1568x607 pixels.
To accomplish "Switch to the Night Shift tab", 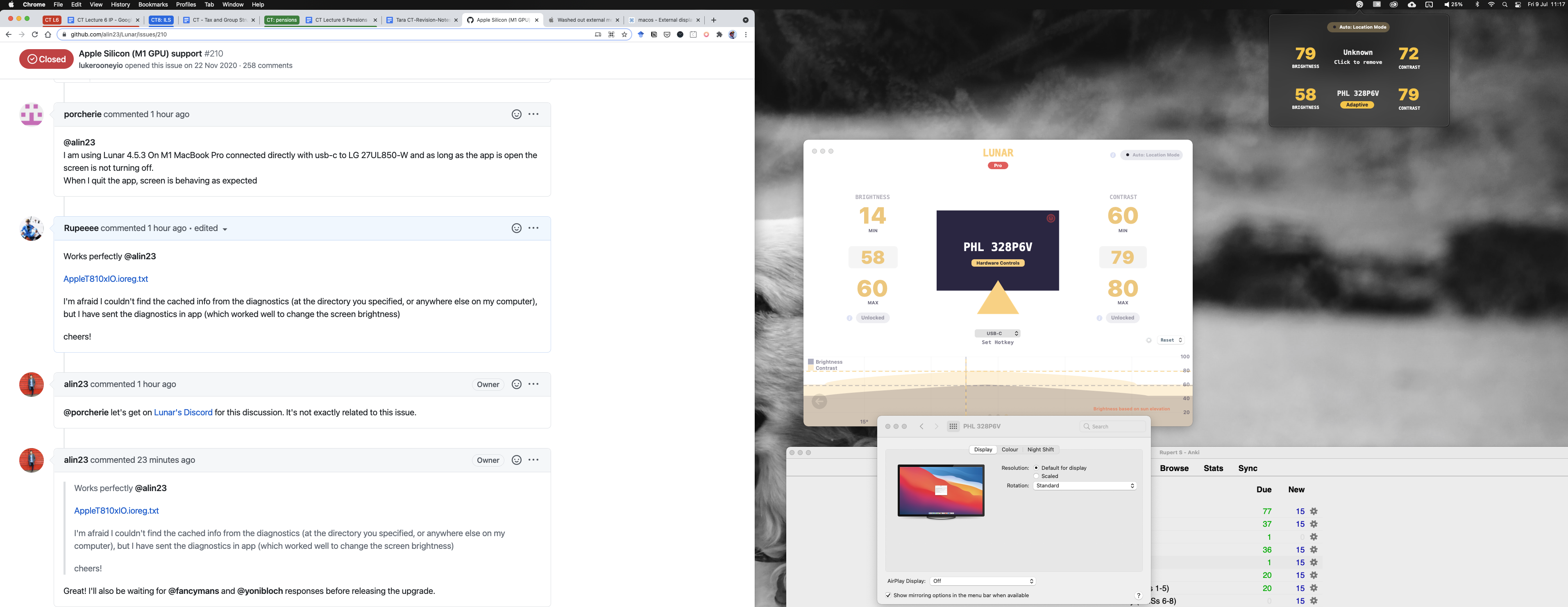I will 1040,449.
